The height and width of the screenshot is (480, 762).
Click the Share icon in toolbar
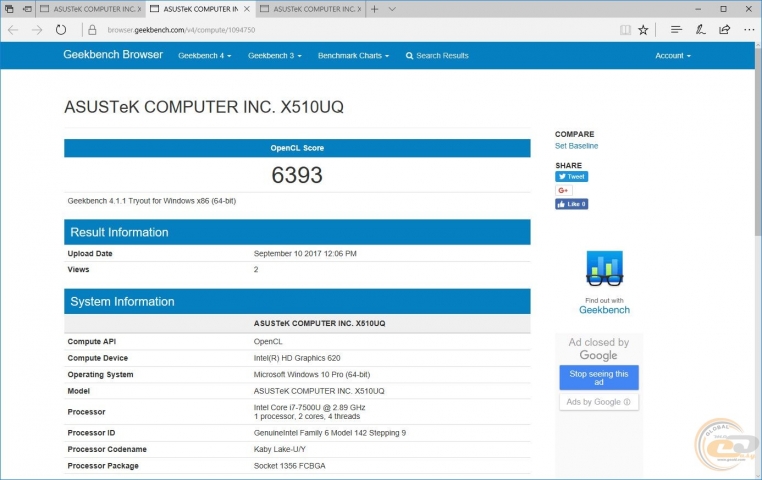click(725, 30)
